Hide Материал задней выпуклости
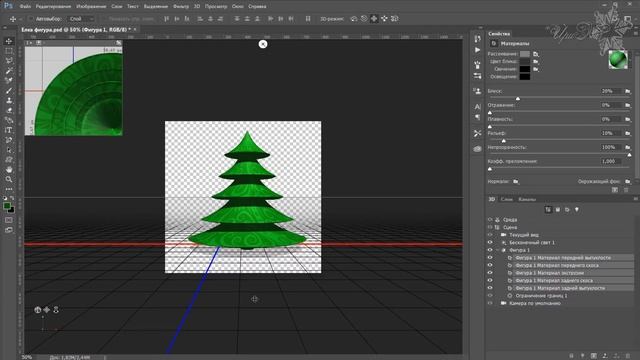This screenshot has height=360, width=640. pyautogui.click(x=490, y=288)
